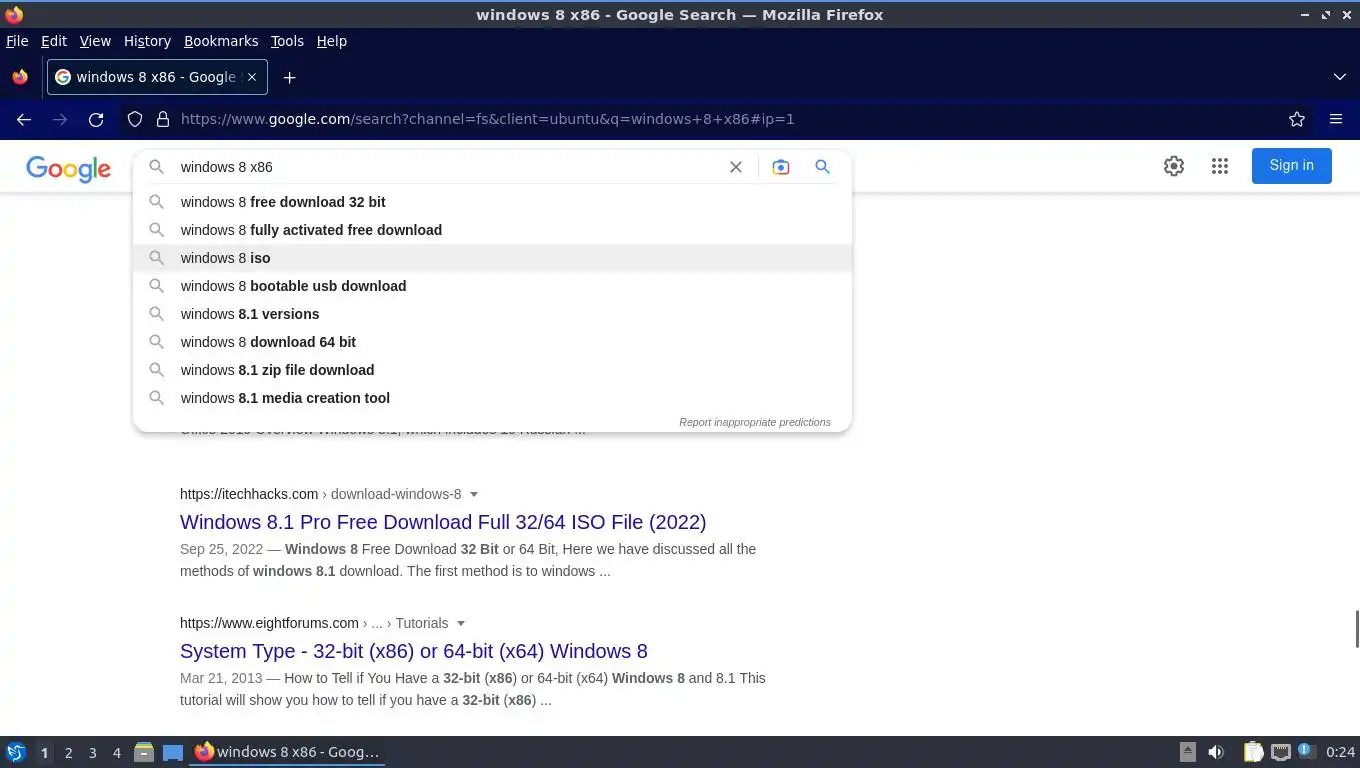The image size is (1360, 768).
Task: Clear the search box with X
Action: [736, 167]
